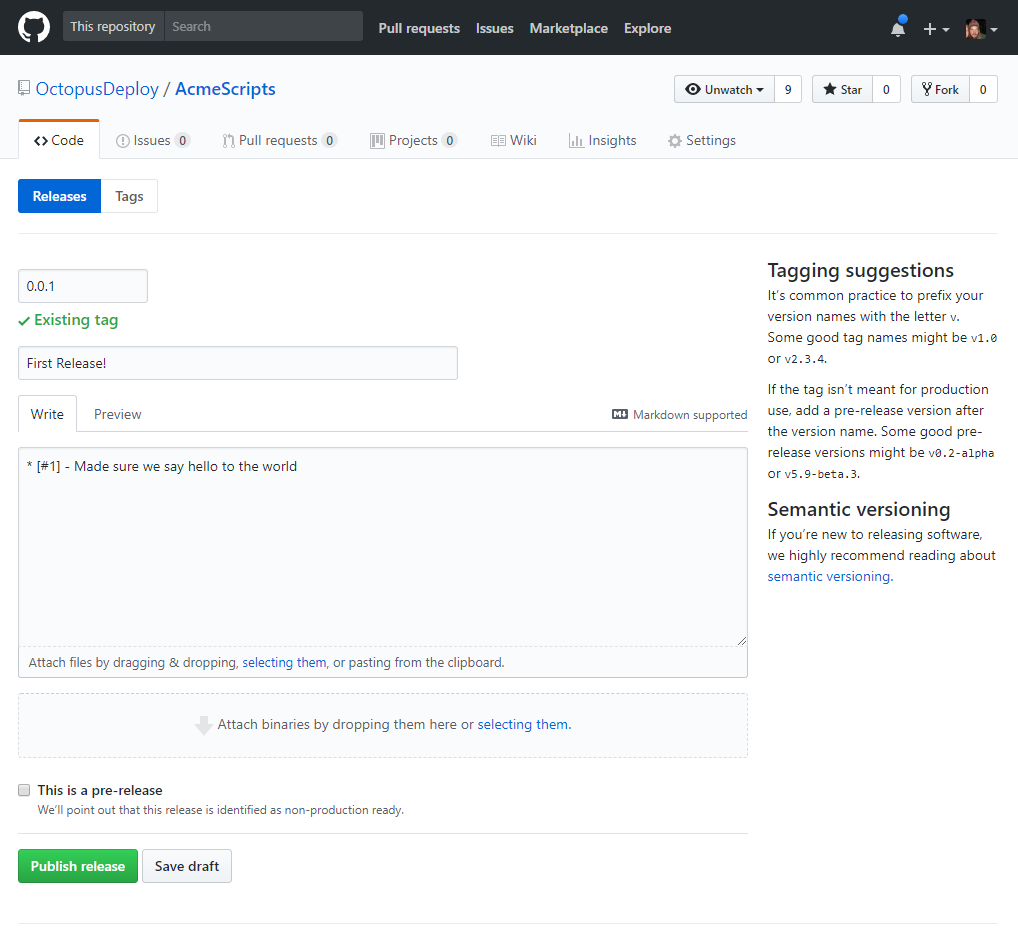The width and height of the screenshot is (1018, 932).
Task: Open the profile avatar dropdown
Action: tap(978, 28)
